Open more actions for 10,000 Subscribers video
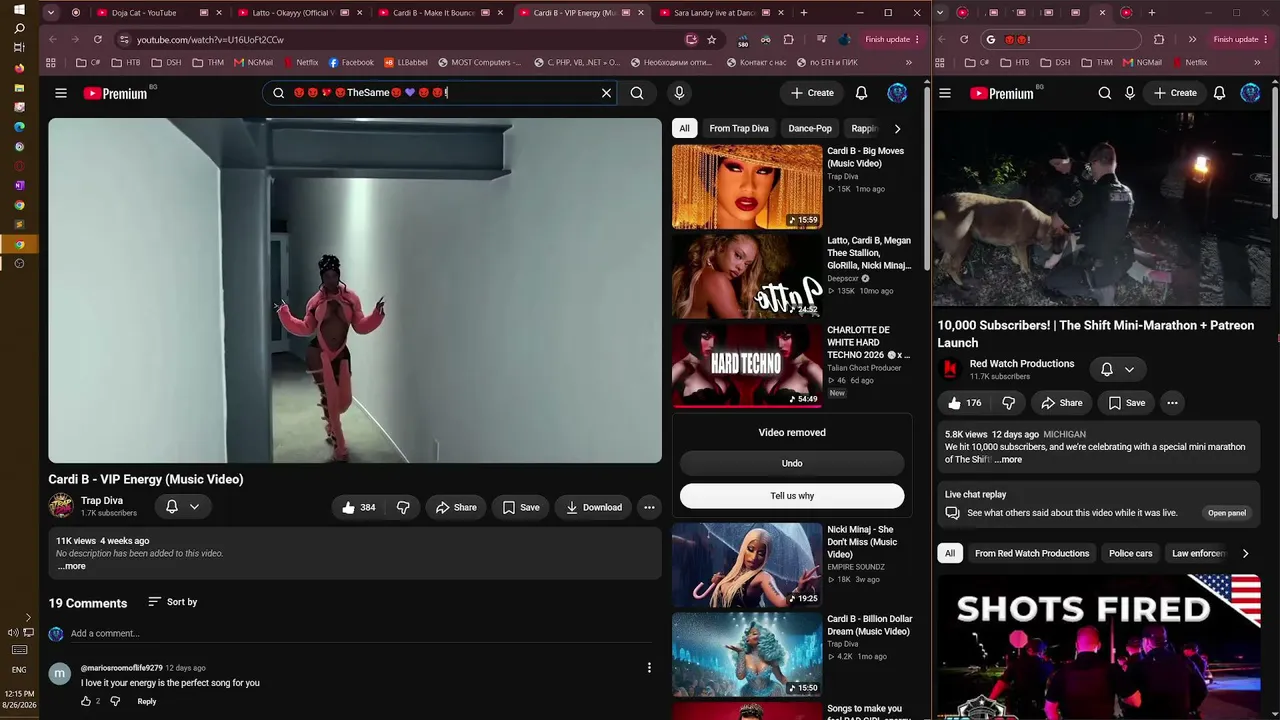 click(x=1172, y=403)
